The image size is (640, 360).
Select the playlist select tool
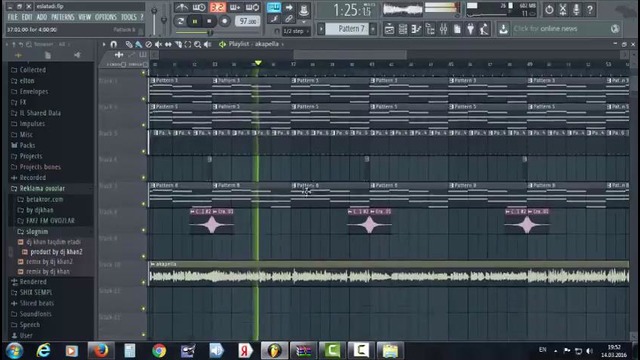188,44
